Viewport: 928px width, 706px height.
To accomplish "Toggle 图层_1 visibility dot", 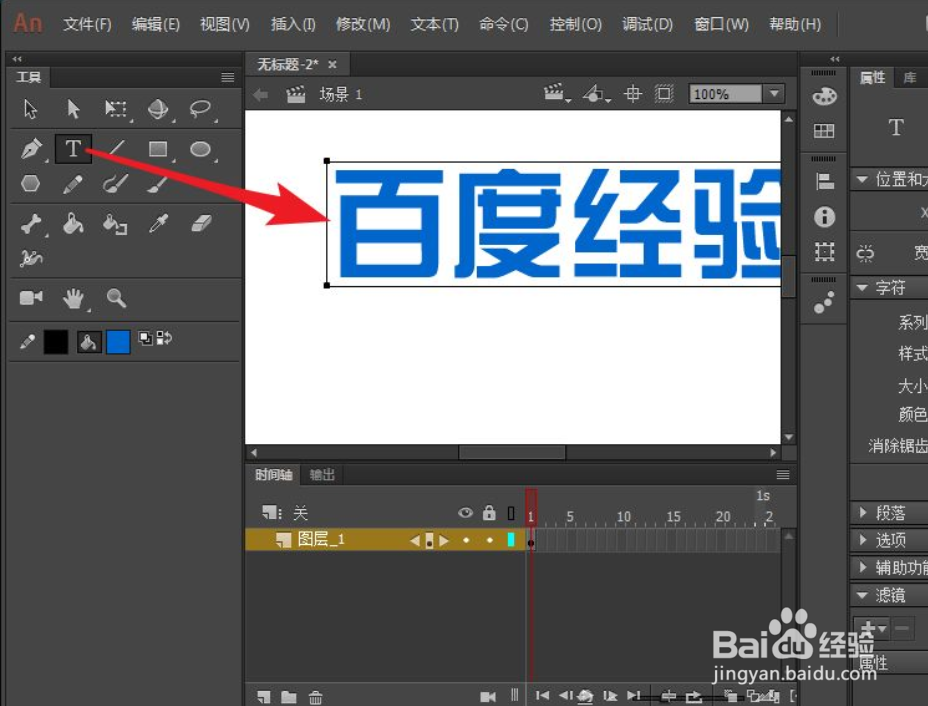I will pyautogui.click(x=466, y=540).
